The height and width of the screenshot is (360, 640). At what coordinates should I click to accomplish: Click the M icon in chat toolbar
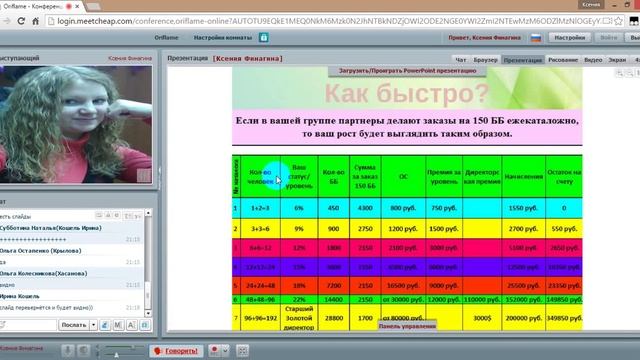(x=118, y=325)
